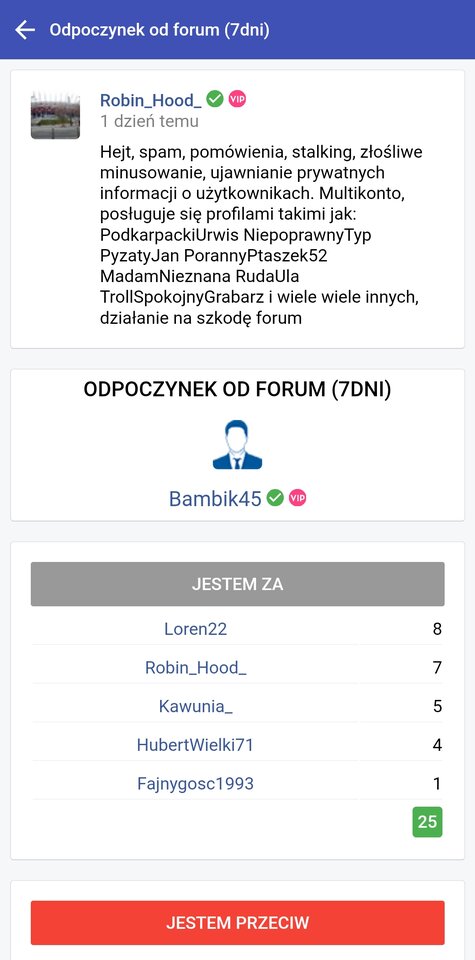Image resolution: width=475 pixels, height=960 pixels.
Task: Open Fajnygosc1993 voter profile
Action: (x=195, y=783)
